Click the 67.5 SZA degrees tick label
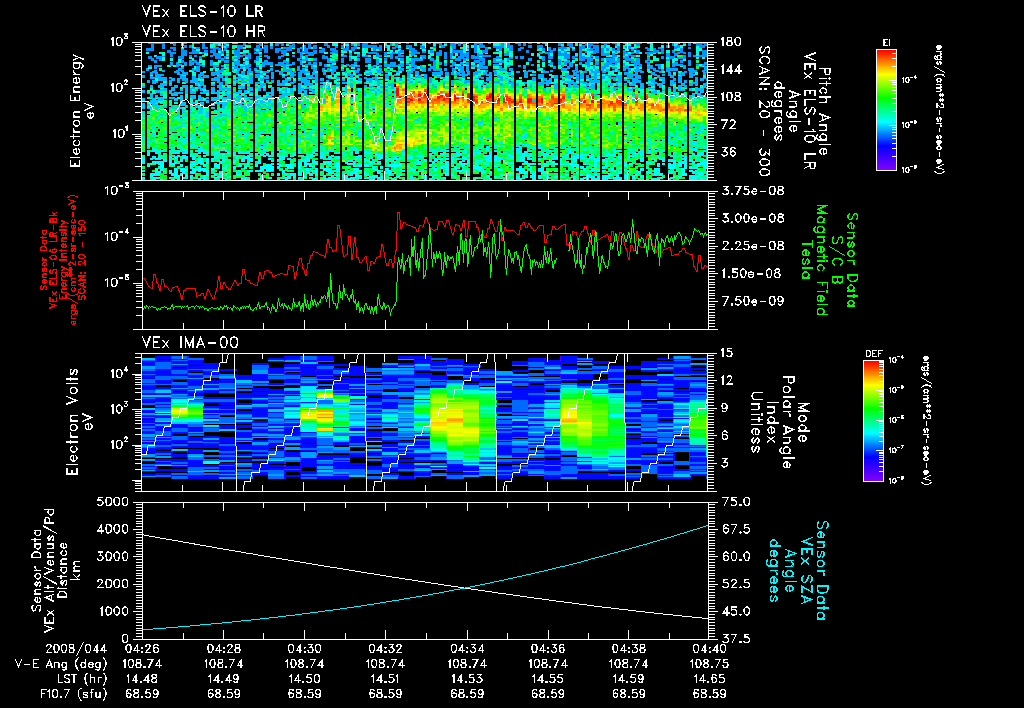This screenshot has height=708, width=1024. click(x=735, y=530)
